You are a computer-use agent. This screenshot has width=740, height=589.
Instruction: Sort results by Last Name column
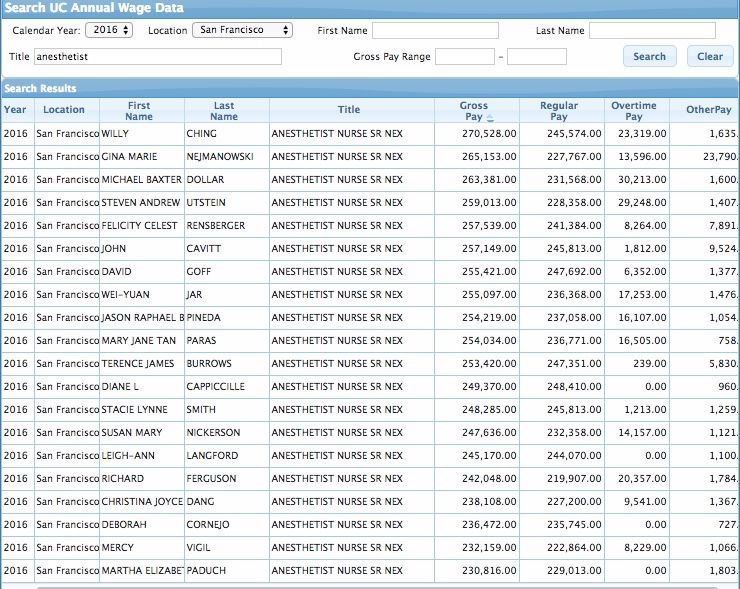pyautogui.click(x=224, y=110)
